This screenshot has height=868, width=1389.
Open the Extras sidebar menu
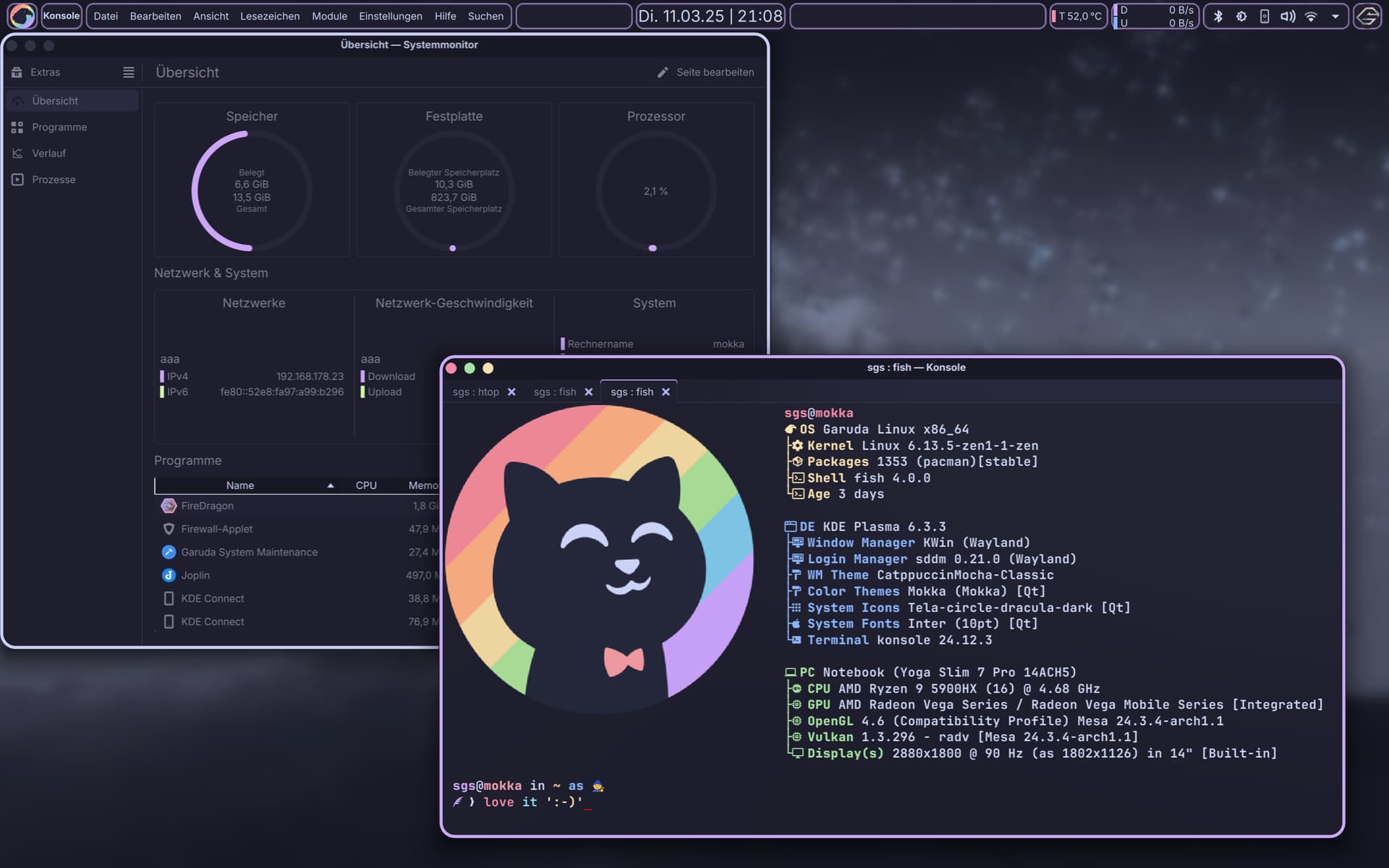[x=45, y=72]
